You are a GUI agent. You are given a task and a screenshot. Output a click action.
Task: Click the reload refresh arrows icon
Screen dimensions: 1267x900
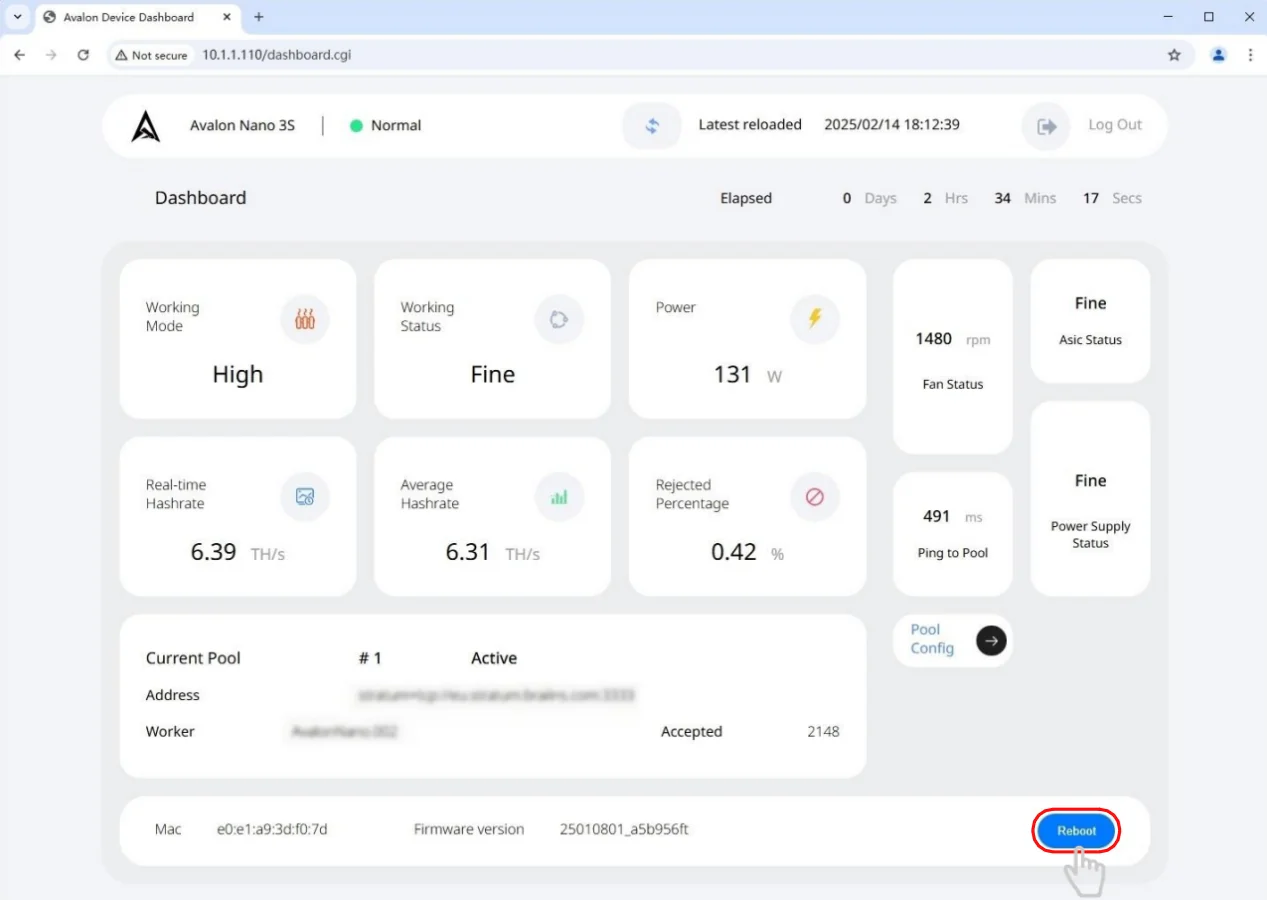pyautogui.click(x=652, y=126)
